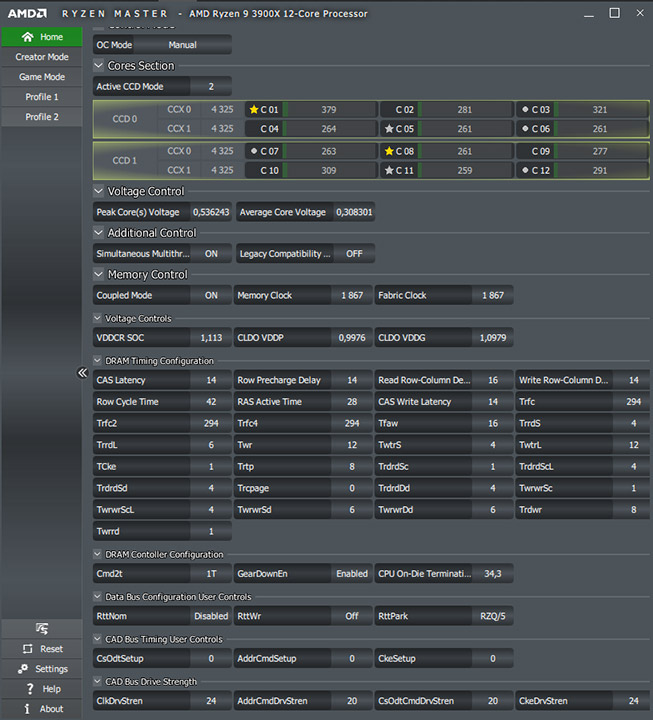Open the Profile 2 tab
The image size is (653, 720).
[x=42, y=117]
